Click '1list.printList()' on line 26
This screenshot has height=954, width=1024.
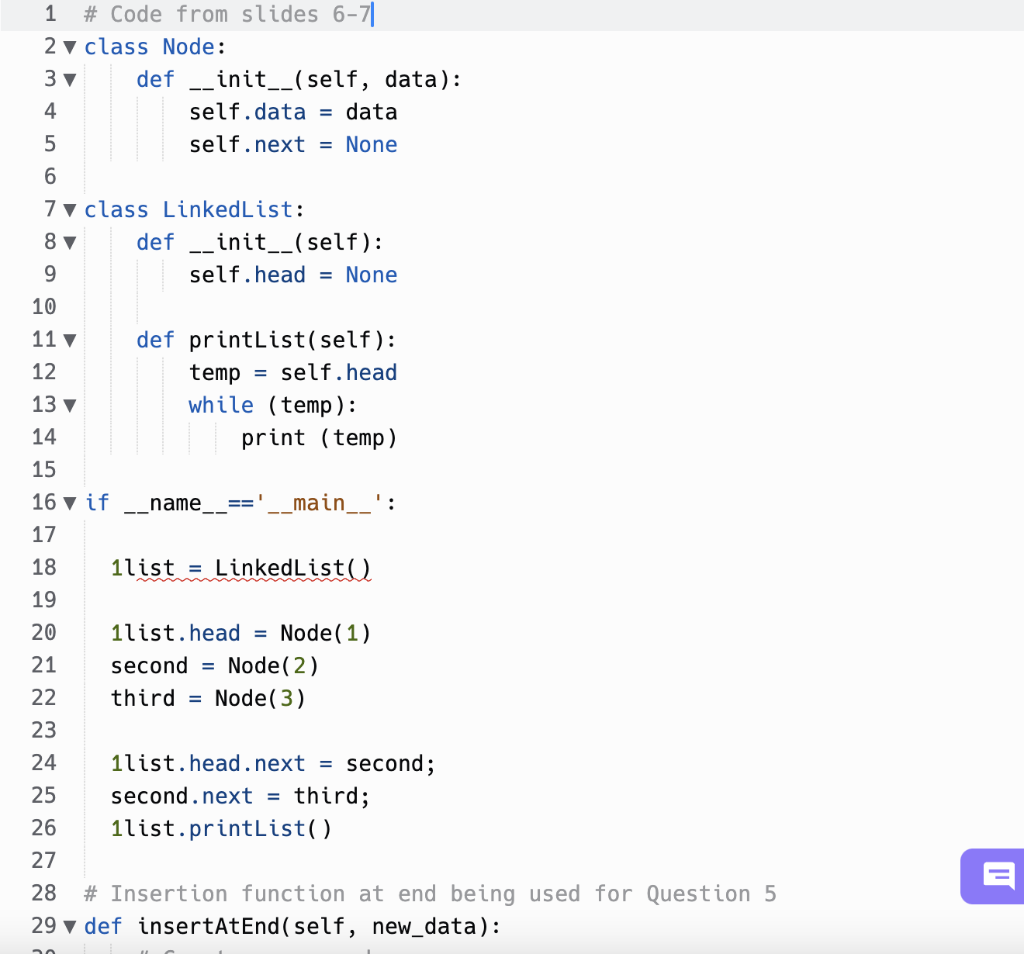[x=221, y=829]
